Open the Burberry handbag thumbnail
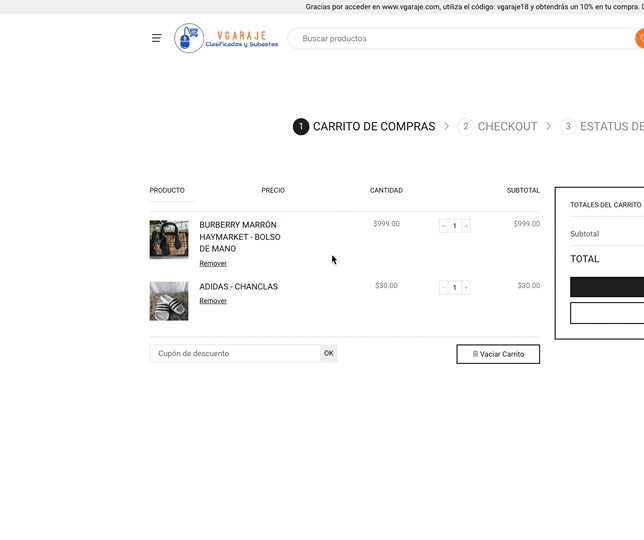The width and height of the screenshot is (644, 540). point(169,239)
